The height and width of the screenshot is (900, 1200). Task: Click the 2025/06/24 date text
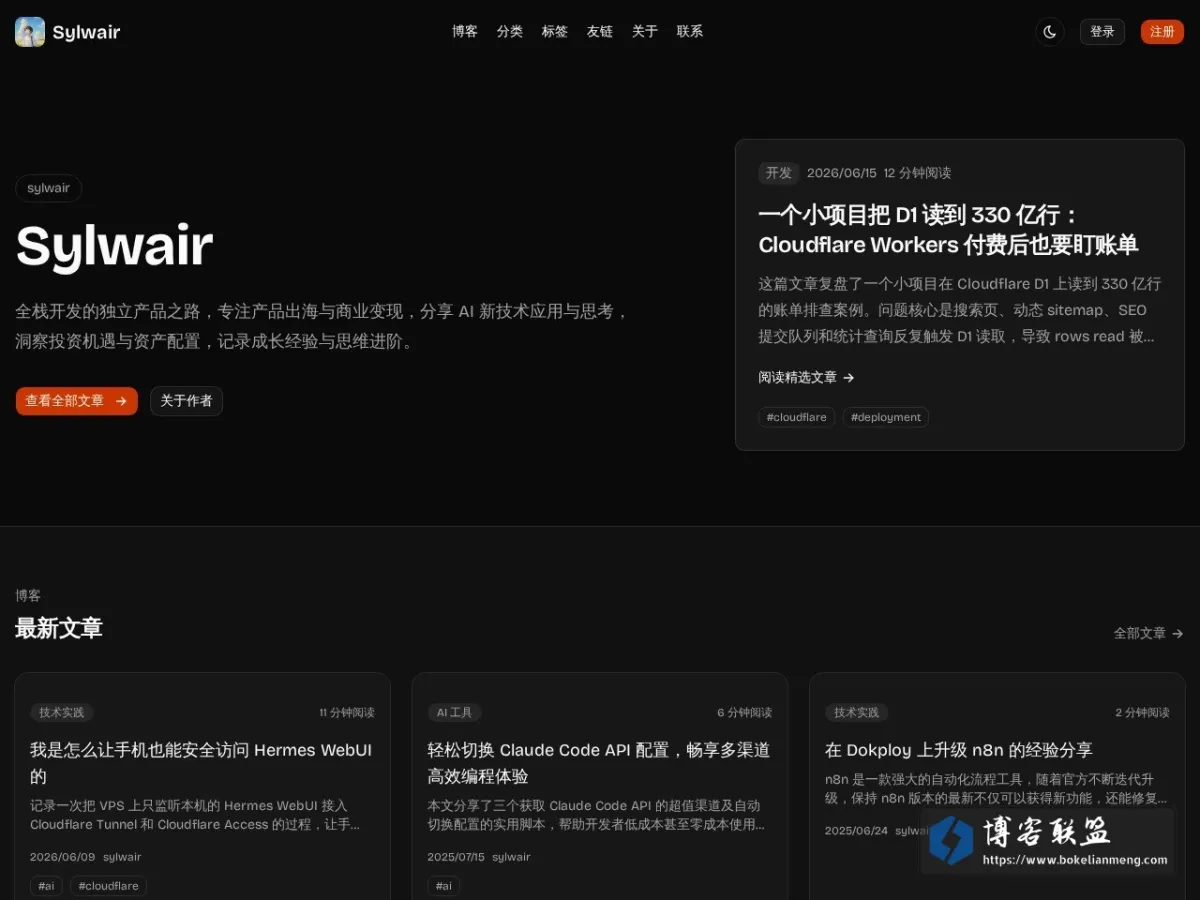click(856, 831)
